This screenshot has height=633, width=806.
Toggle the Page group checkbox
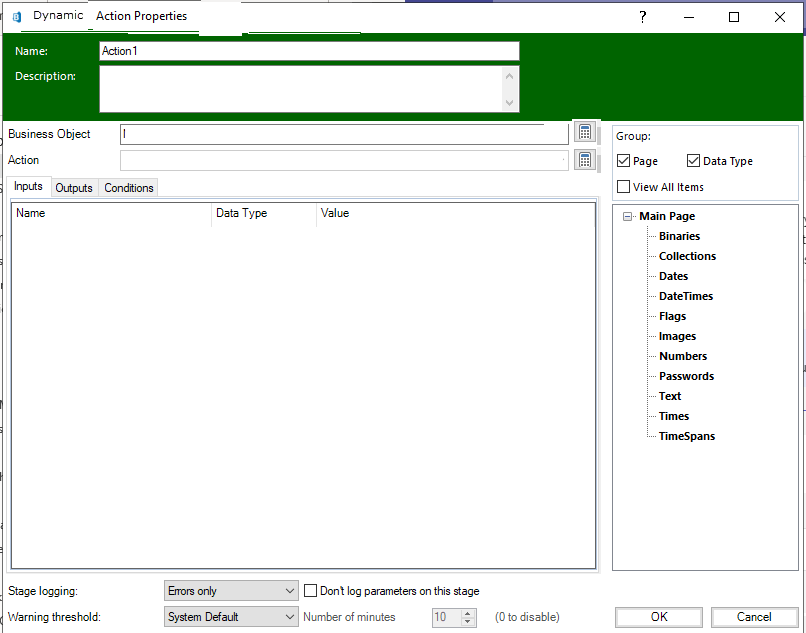[624, 161]
